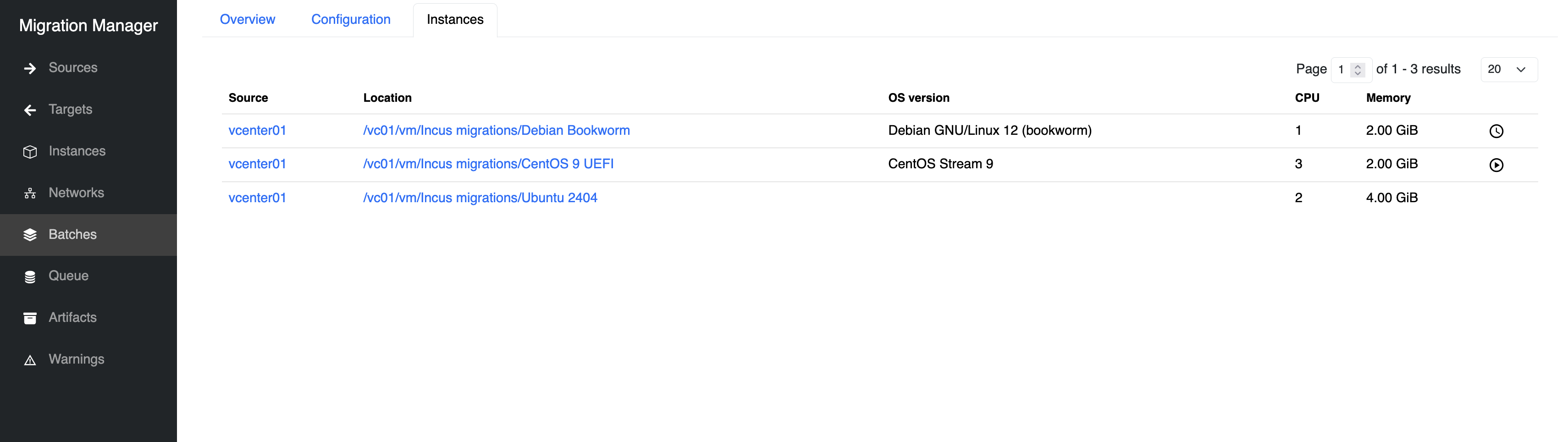Open the page size dropdown showing 20
This screenshot has height=442, width=1568.
click(1508, 69)
